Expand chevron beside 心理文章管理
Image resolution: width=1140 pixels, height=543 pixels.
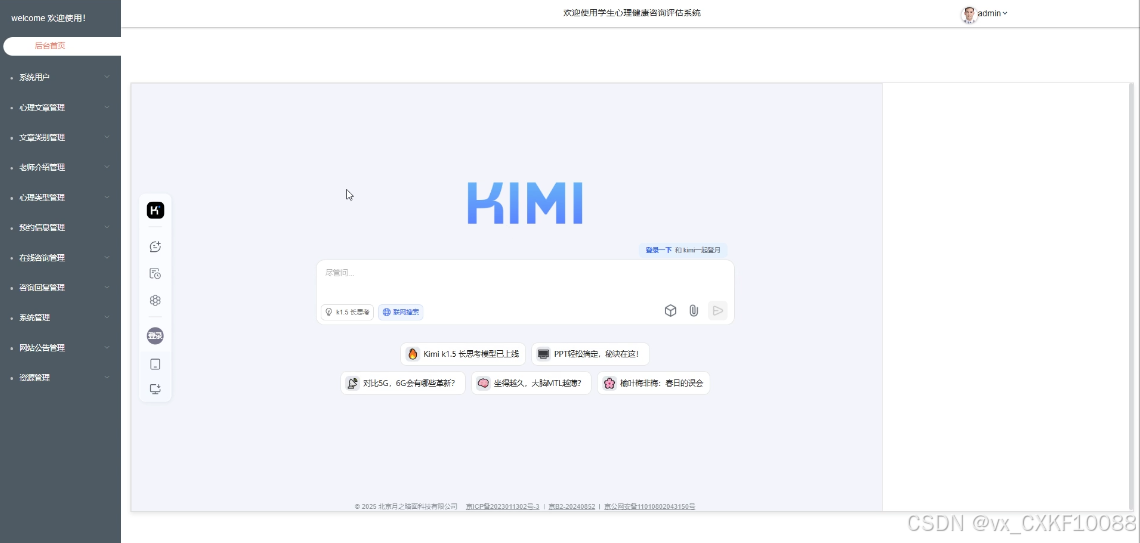click(107, 107)
